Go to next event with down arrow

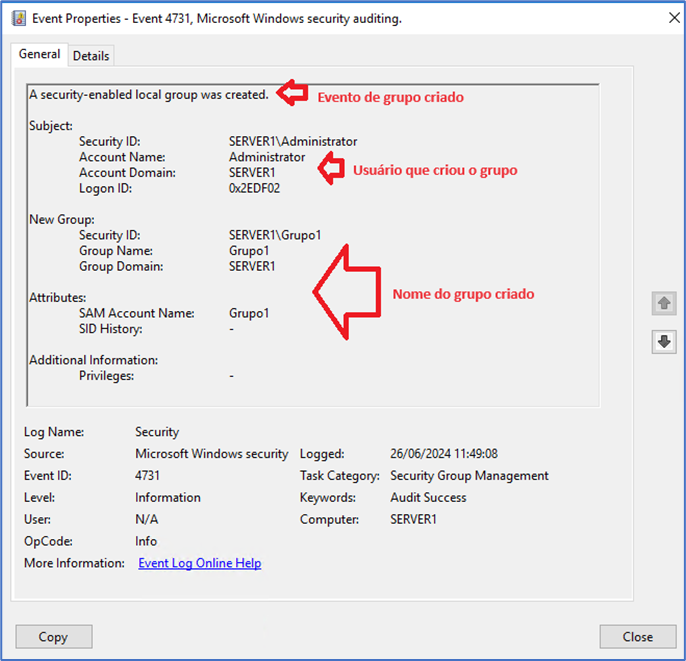[x=663, y=342]
